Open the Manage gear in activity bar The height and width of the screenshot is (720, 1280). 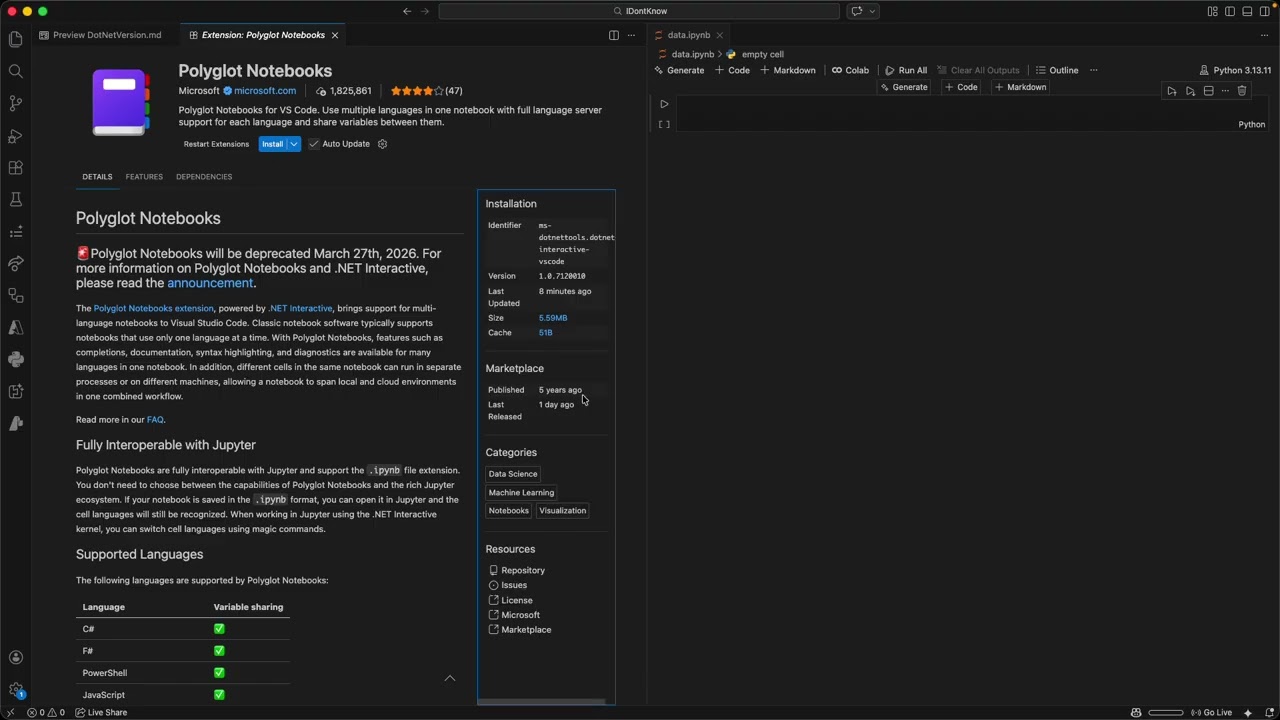[x=16, y=689]
